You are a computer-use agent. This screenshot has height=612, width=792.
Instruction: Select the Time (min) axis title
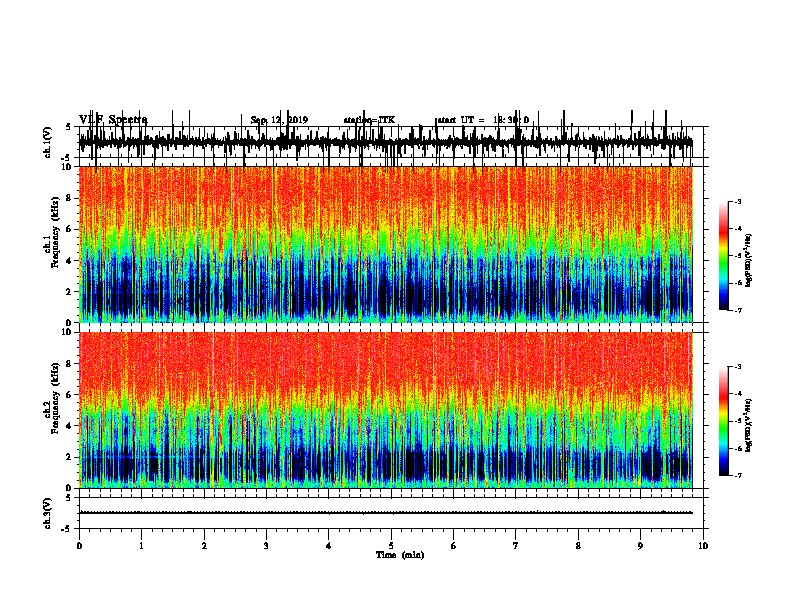coord(400,555)
